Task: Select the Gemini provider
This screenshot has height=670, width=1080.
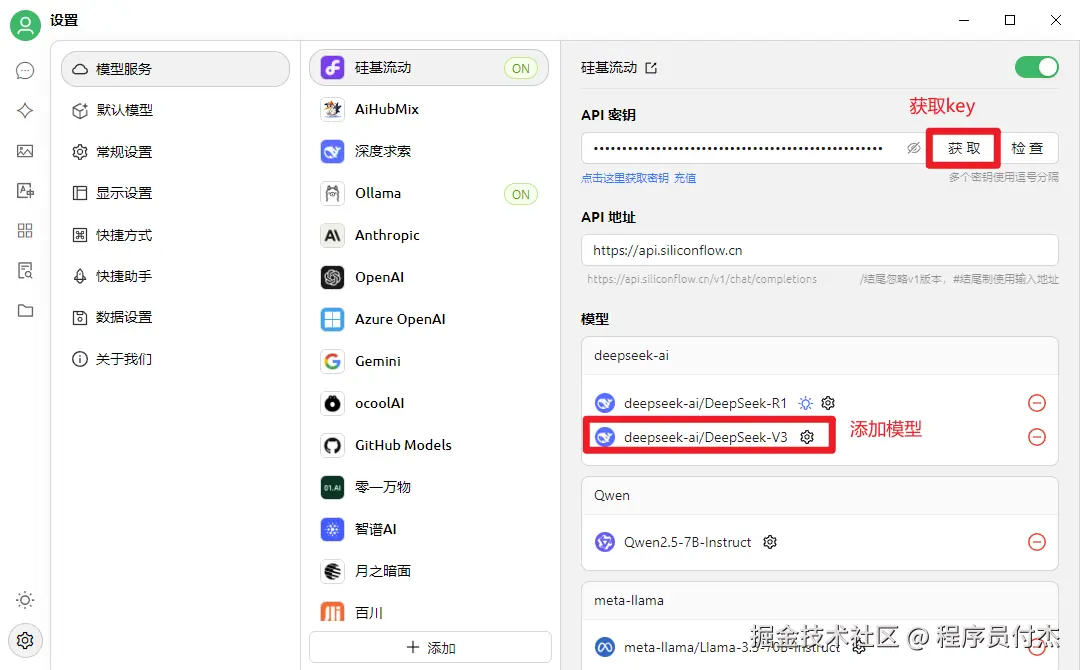Action: pos(429,362)
